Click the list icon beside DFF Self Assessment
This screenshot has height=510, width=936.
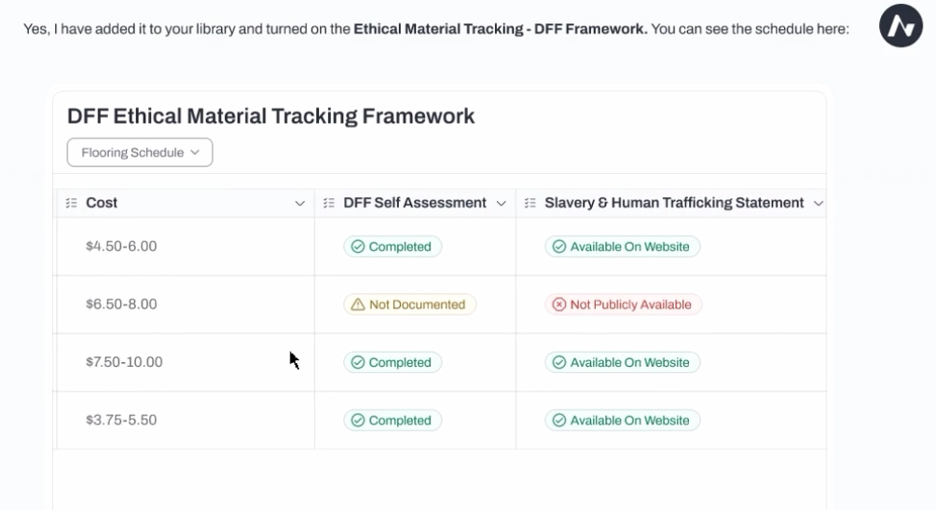tap(329, 203)
